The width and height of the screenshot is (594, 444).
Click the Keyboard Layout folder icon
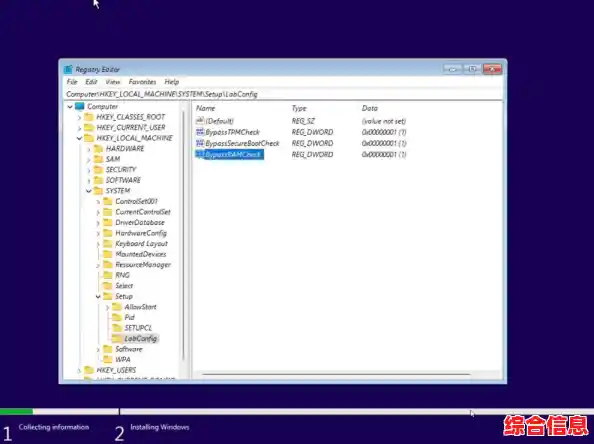108,244
